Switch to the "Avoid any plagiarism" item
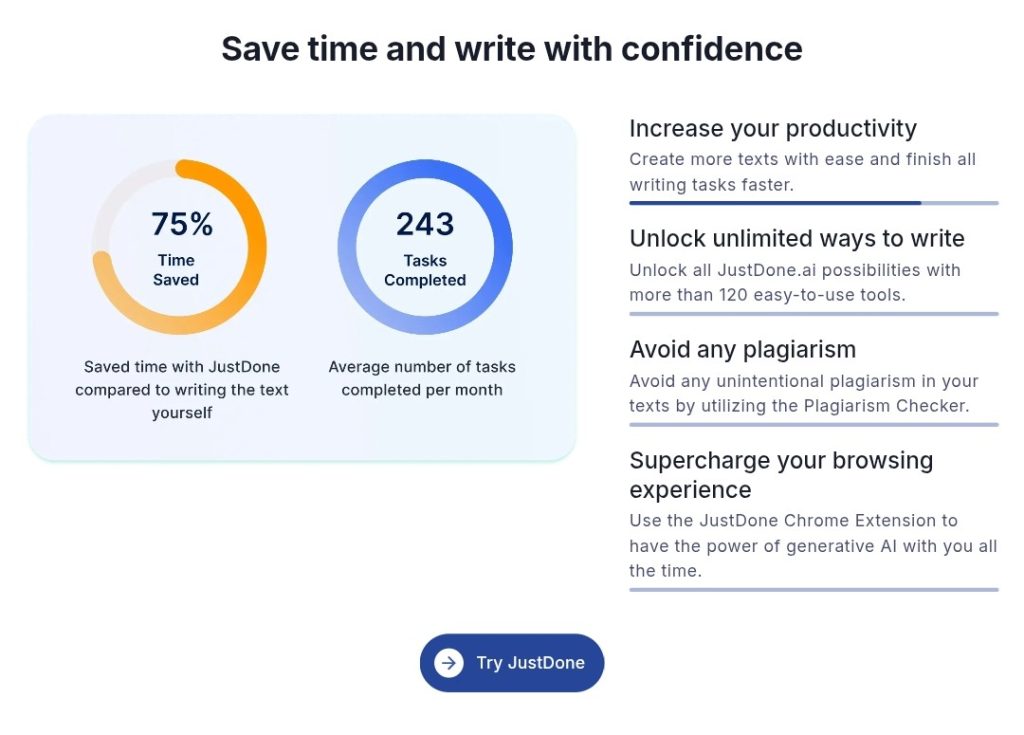This screenshot has height=735, width=1024. [x=742, y=350]
